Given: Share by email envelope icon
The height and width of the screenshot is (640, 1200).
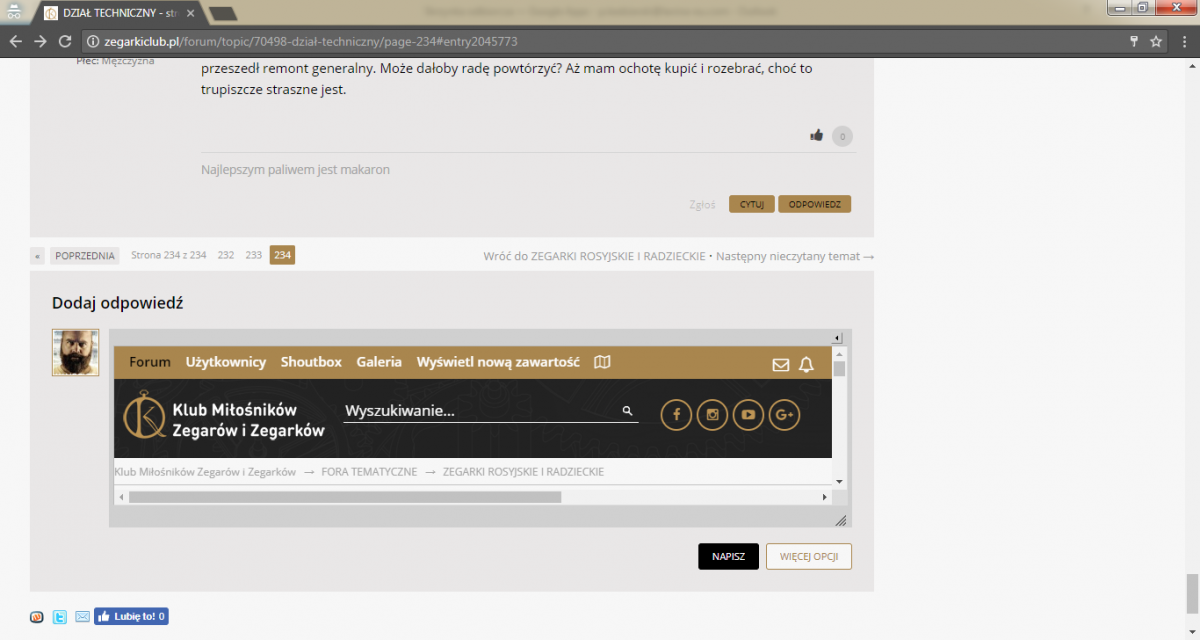Looking at the screenshot, I should click(82, 617).
